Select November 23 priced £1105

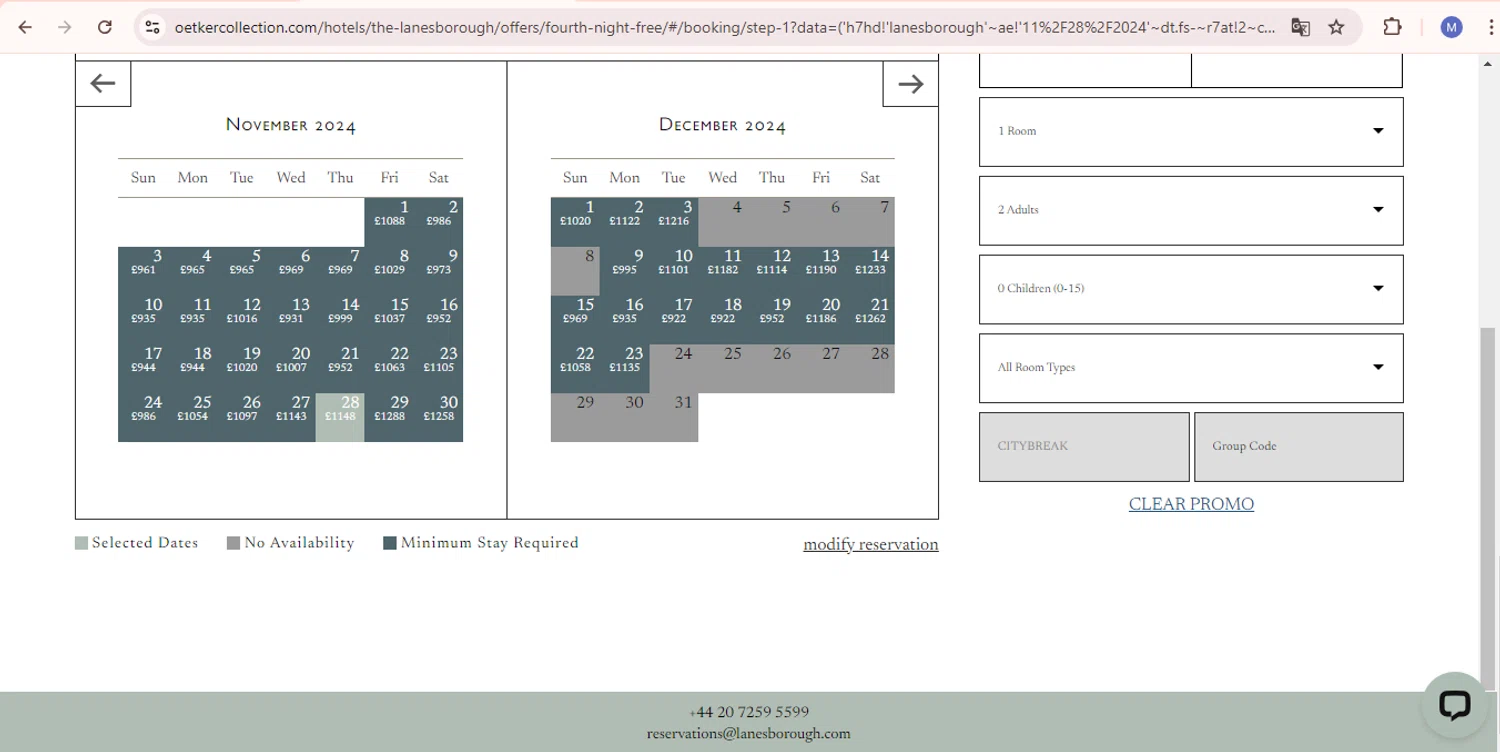[x=439, y=369]
